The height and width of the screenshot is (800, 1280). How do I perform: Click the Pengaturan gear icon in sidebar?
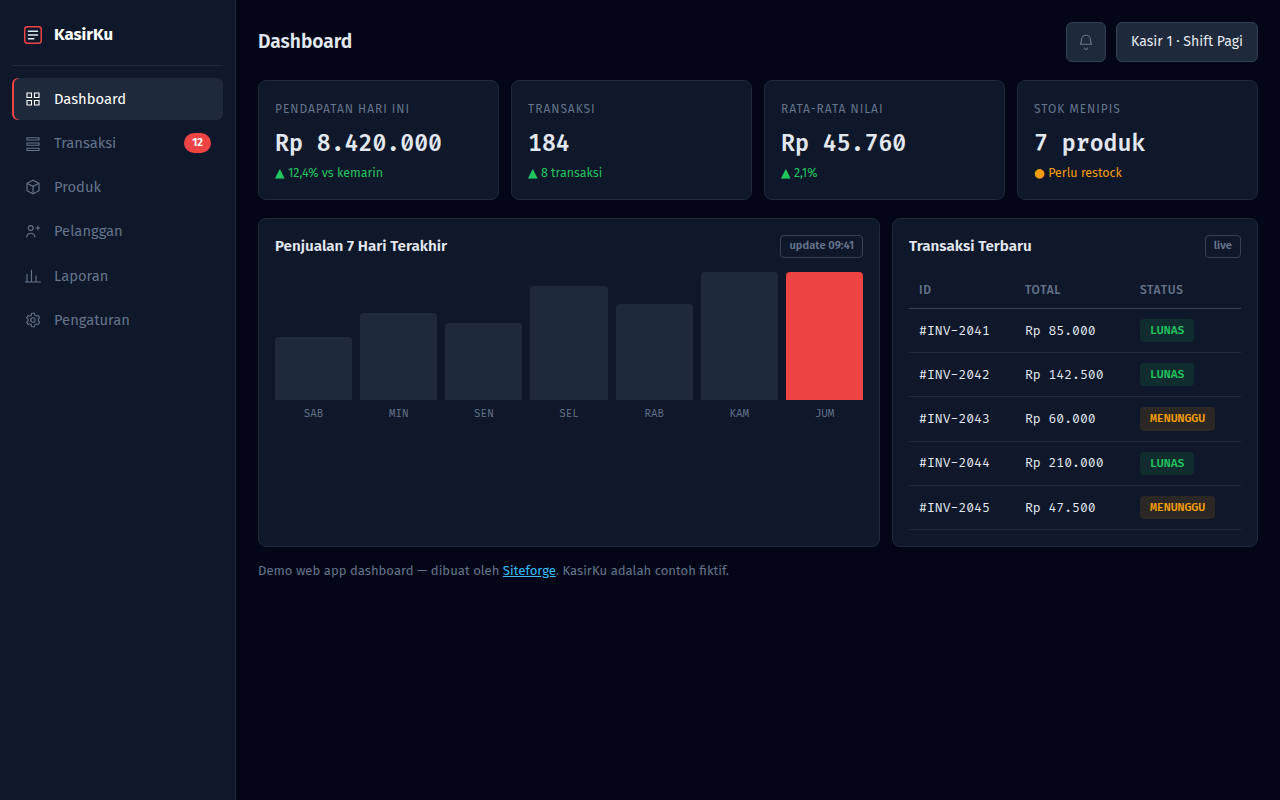pyautogui.click(x=33, y=320)
